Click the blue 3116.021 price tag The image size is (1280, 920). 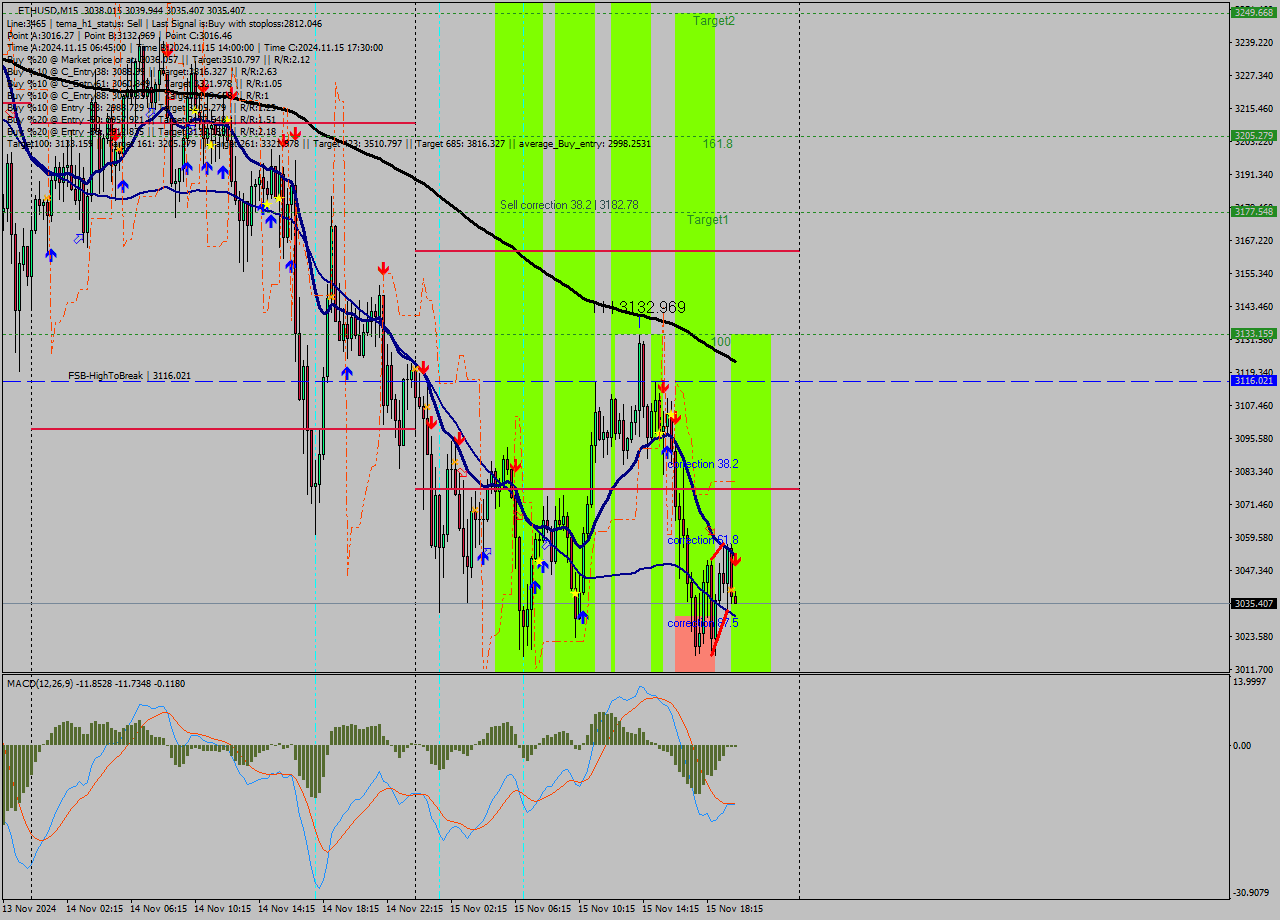[x=1253, y=380]
